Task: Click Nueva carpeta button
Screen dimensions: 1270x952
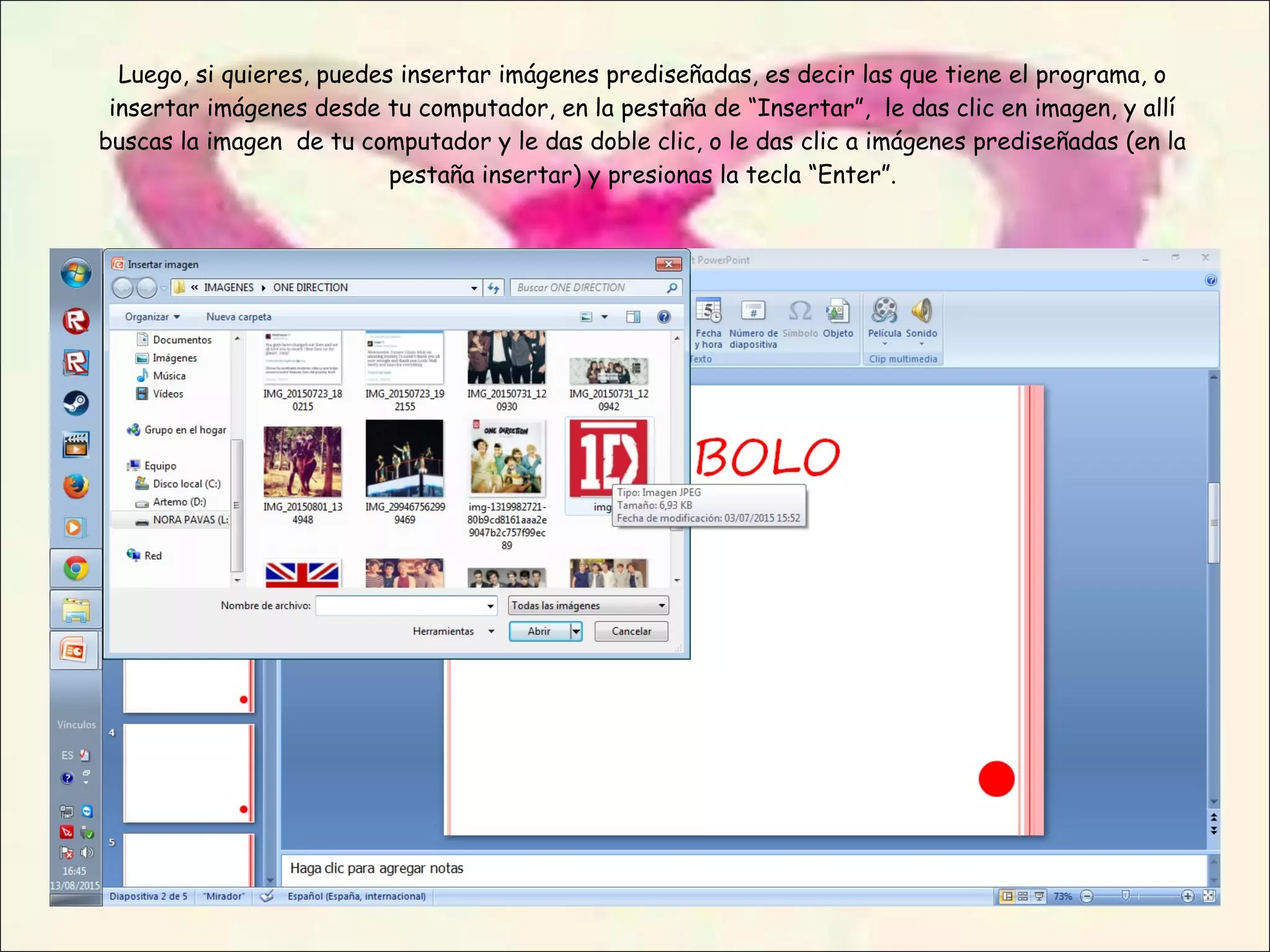Action: pyautogui.click(x=239, y=317)
